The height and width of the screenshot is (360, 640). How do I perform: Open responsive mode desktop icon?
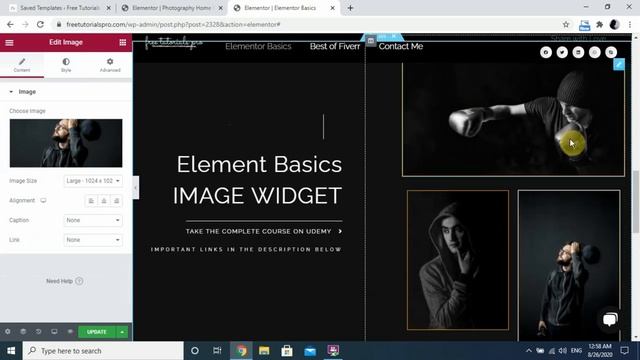[54, 332]
